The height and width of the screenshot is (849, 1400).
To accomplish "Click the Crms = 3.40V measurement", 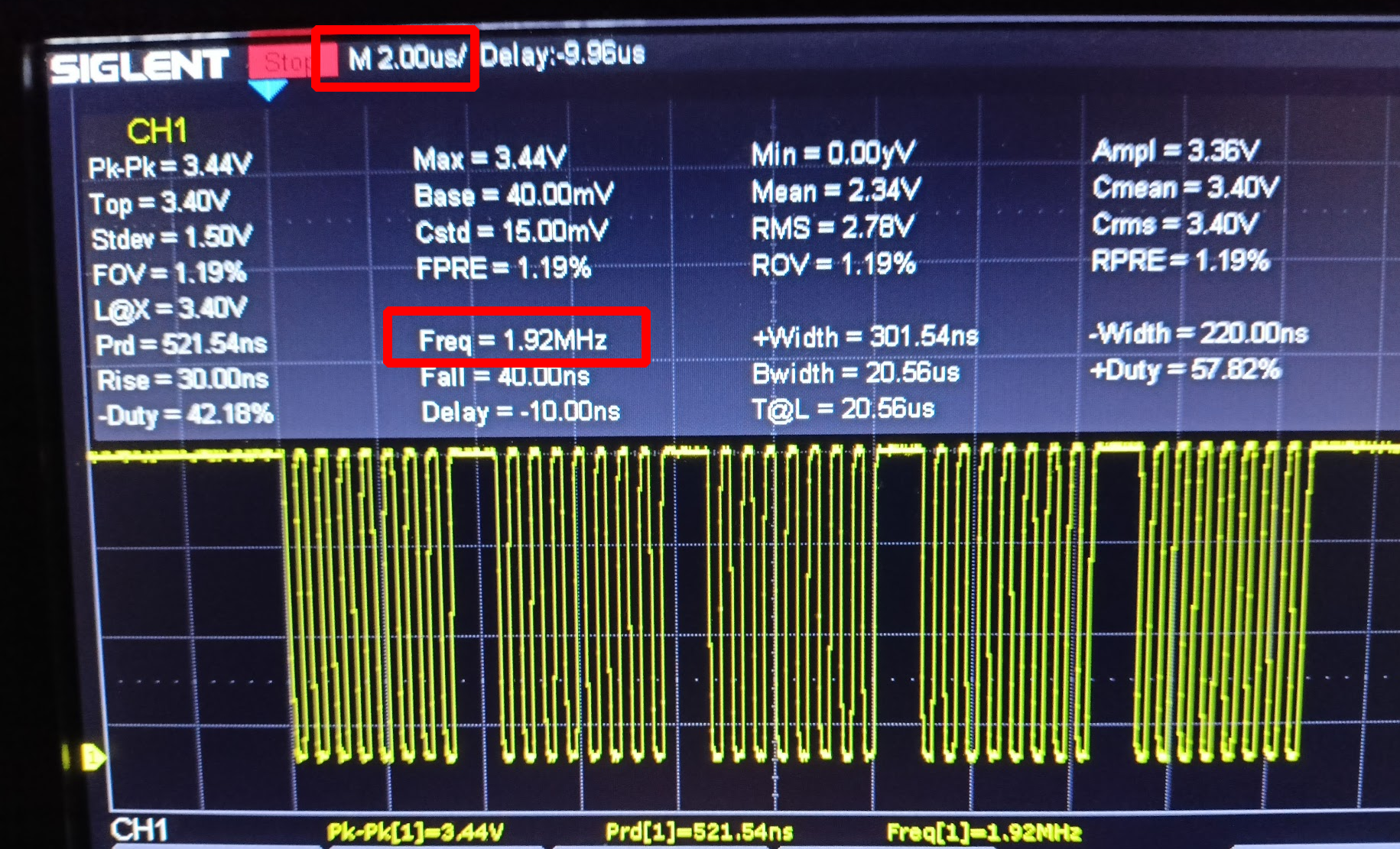I will (x=1174, y=225).
